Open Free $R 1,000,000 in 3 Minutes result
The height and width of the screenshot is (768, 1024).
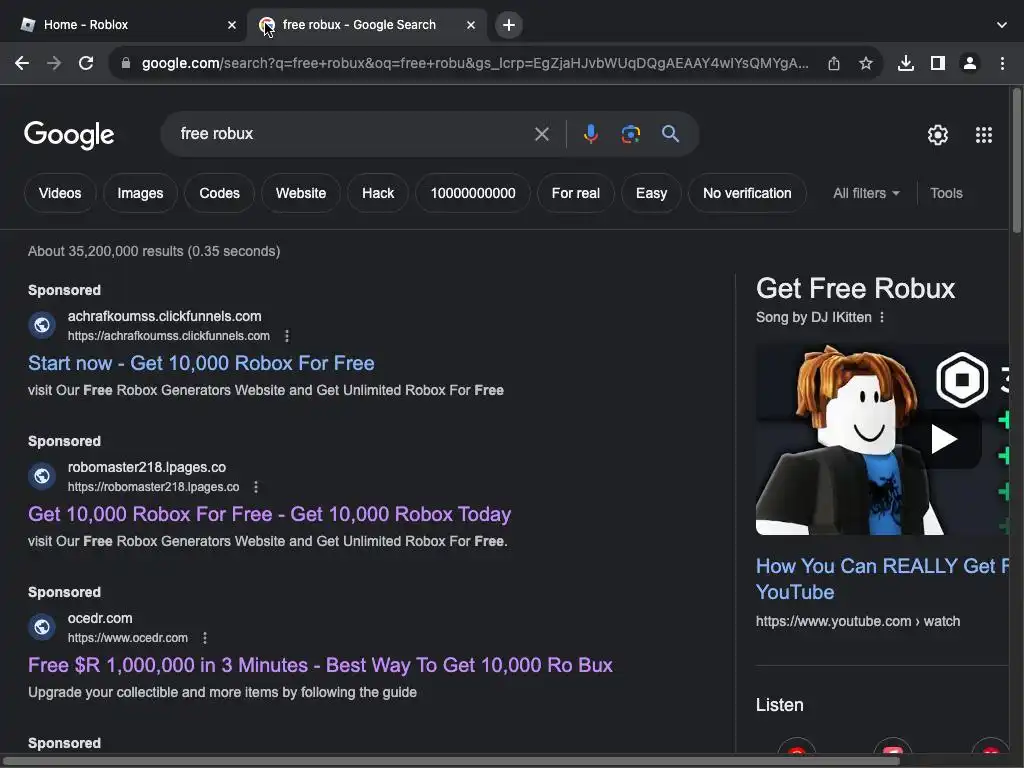(321, 665)
